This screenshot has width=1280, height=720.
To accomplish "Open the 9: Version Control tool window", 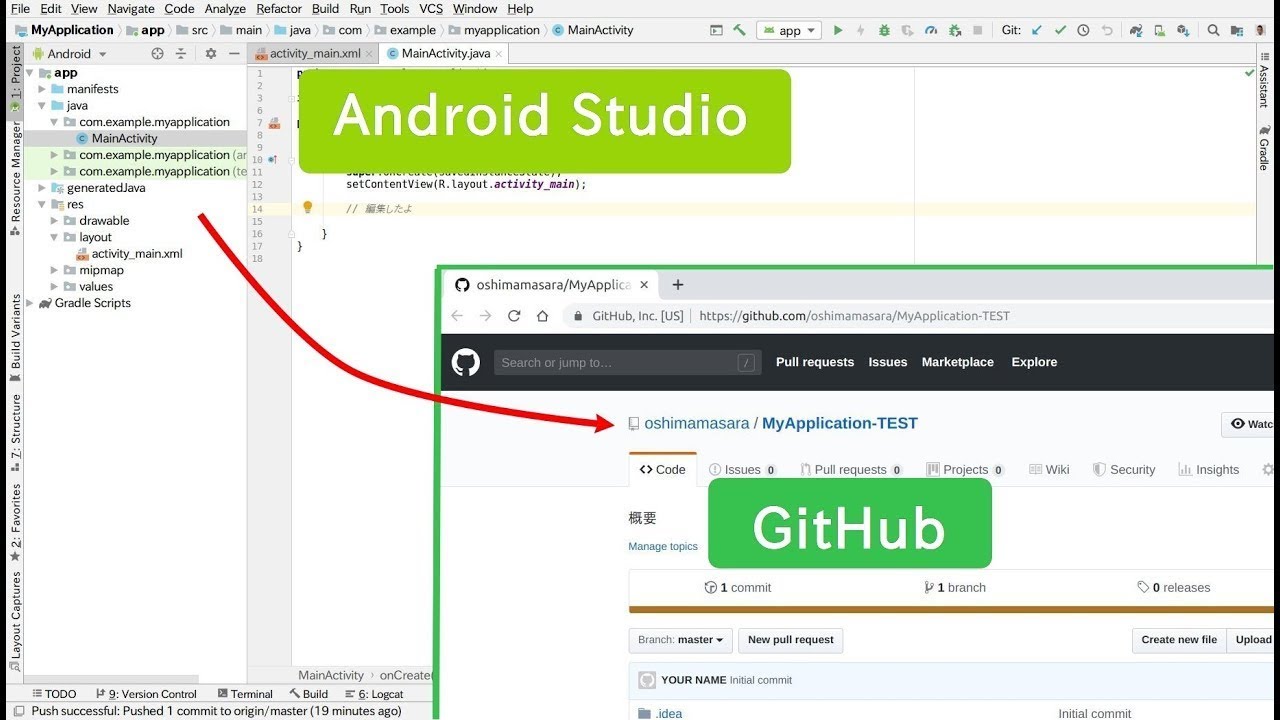I will [x=146, y=694].
